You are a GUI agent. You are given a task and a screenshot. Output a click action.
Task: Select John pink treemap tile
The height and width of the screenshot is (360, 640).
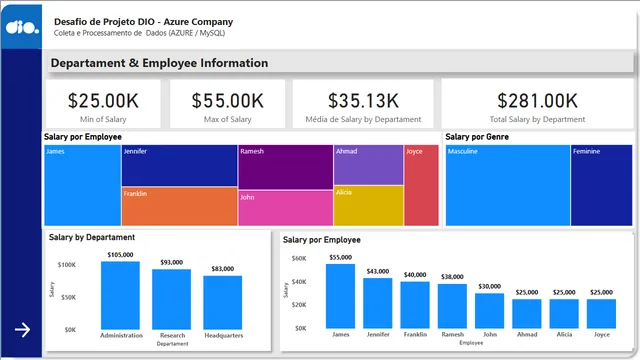click(x=286, y=208)
